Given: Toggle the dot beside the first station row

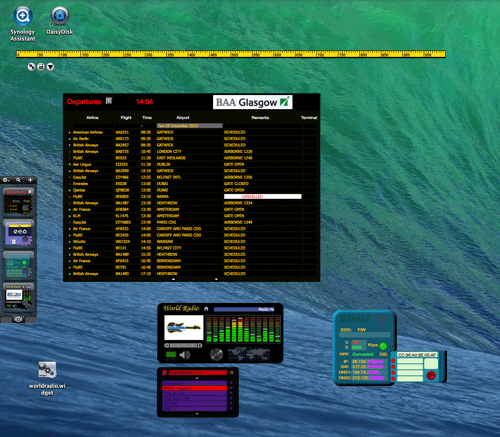Looking at the screenshot, I should pyautogui.click(x=231, y=383).
